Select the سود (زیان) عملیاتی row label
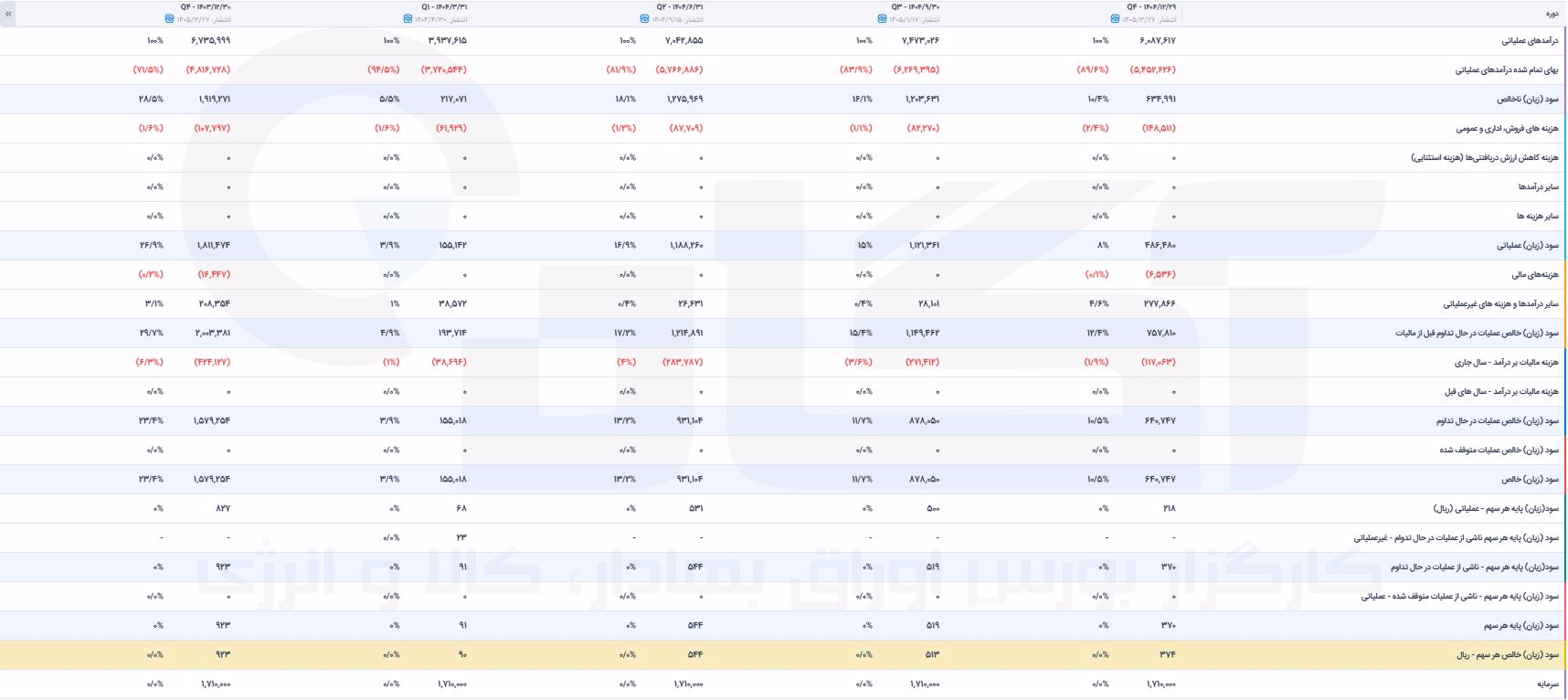1568x700 pixels. pyautogui.click(x=1528, y=246)
